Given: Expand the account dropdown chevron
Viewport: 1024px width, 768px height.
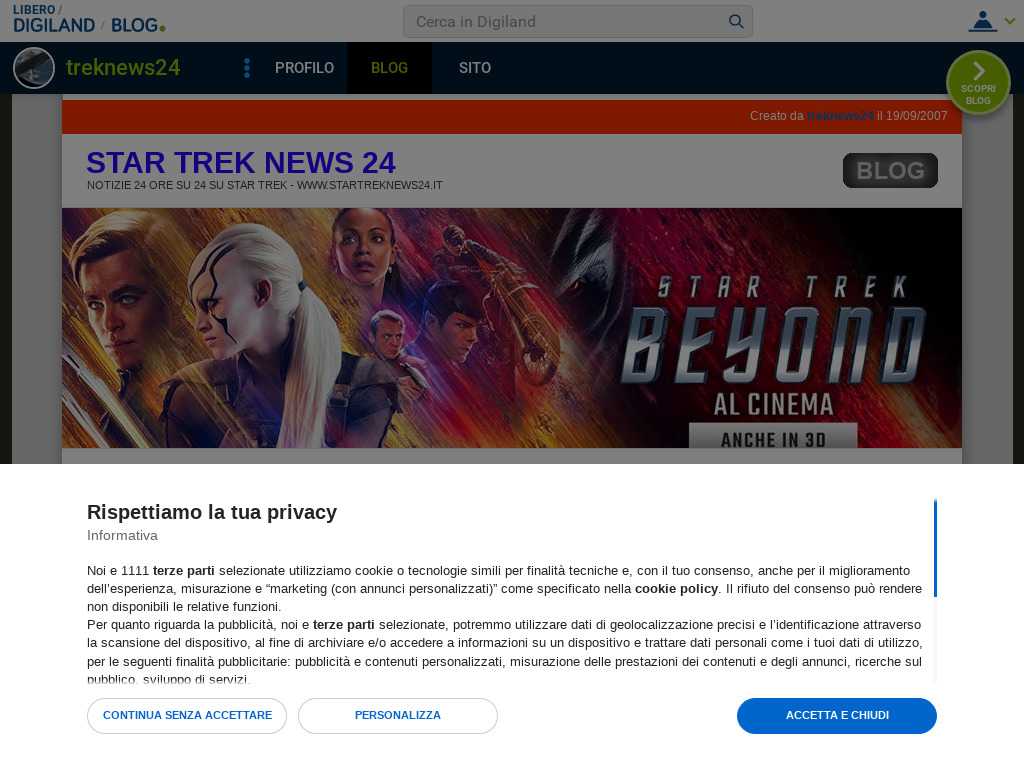Looking at the screenshot, I should [x=1010, y=21].
